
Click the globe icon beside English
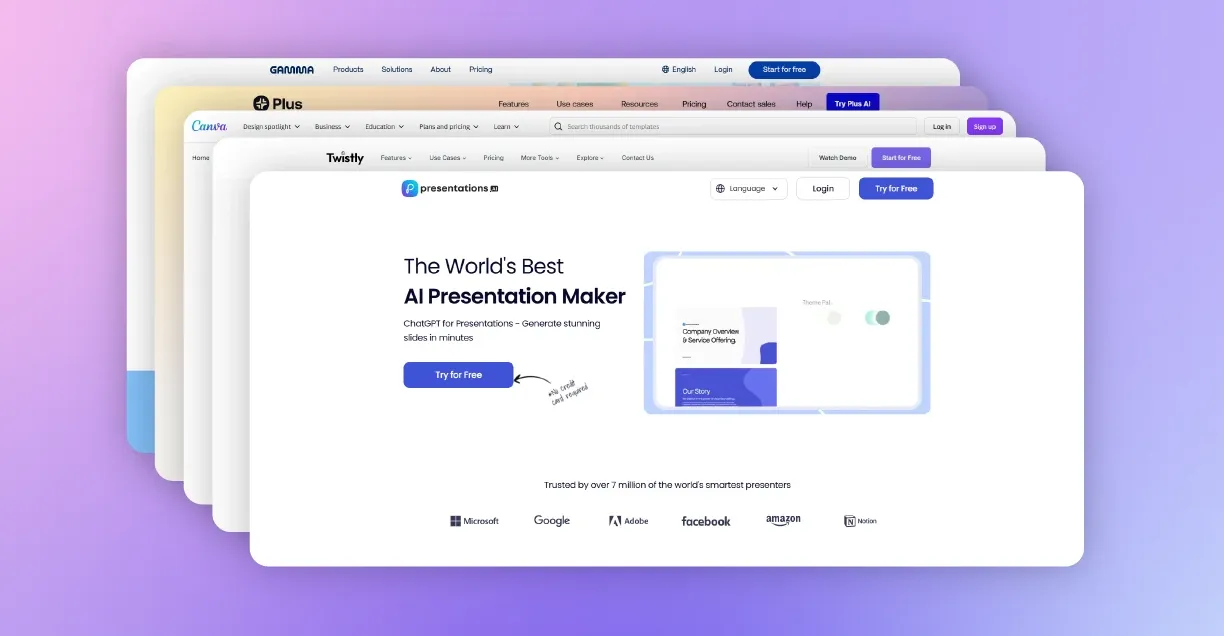[x=666, y=70]
